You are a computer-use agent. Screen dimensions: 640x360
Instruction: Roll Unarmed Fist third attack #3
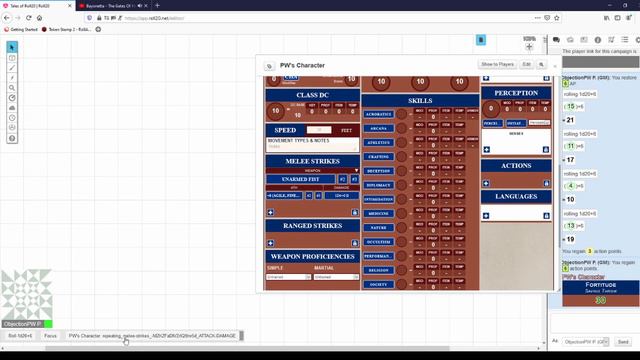pyautogui.click(x=354, y=179)
